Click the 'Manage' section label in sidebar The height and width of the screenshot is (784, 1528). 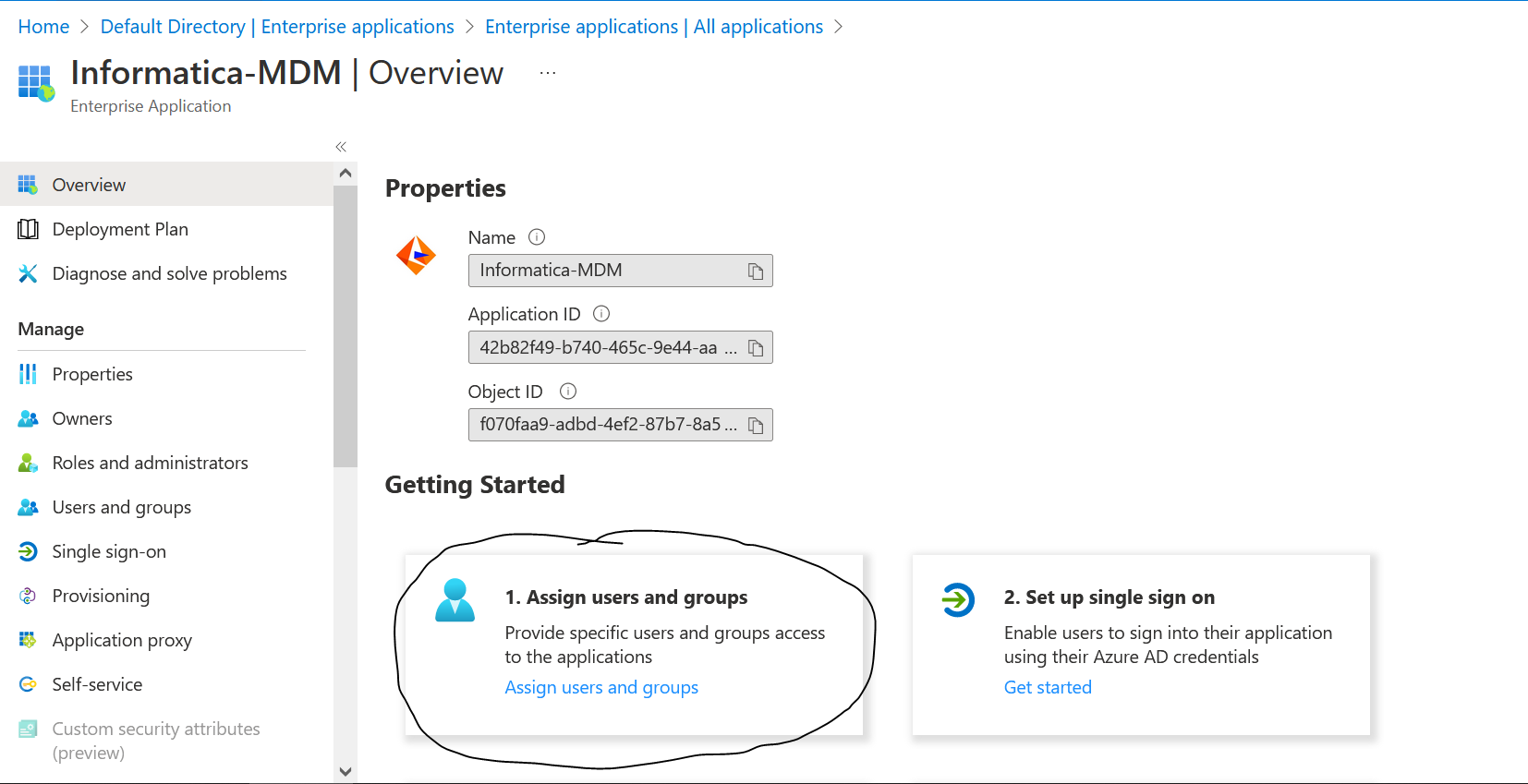(x=51, y=330)
